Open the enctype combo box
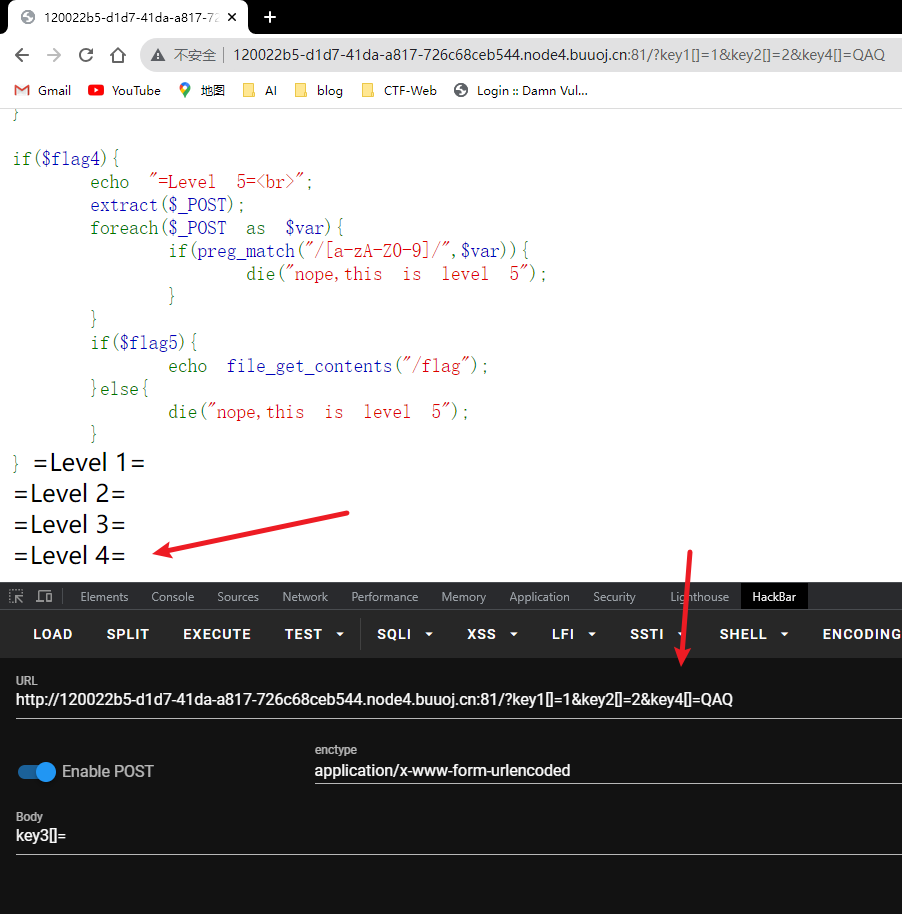Viewport: 902px width, 914px height. coord(608,771)
